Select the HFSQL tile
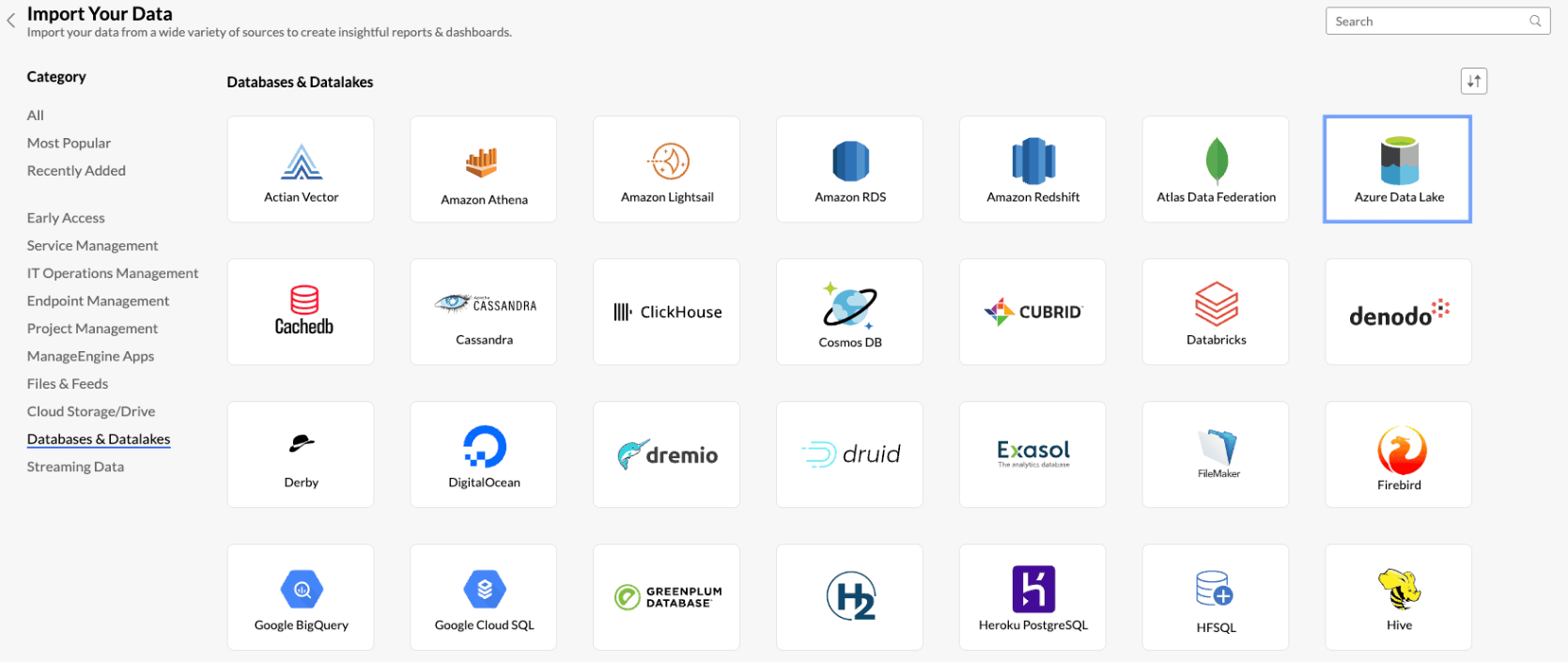 (1216, 597)
